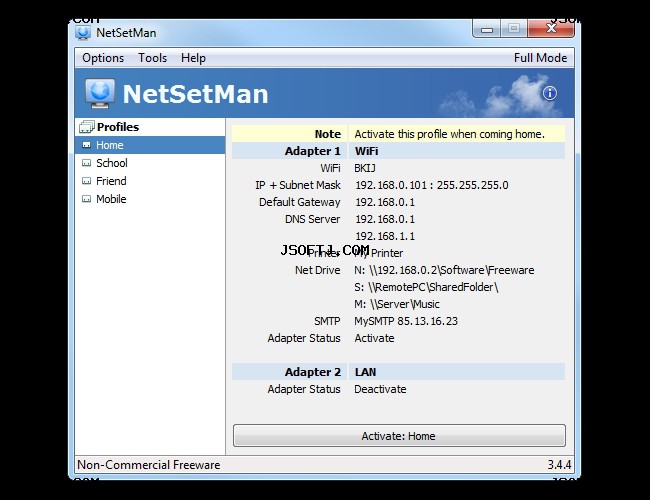Click the Home profile icon
650x500 pixels.
tap(86, 145)
